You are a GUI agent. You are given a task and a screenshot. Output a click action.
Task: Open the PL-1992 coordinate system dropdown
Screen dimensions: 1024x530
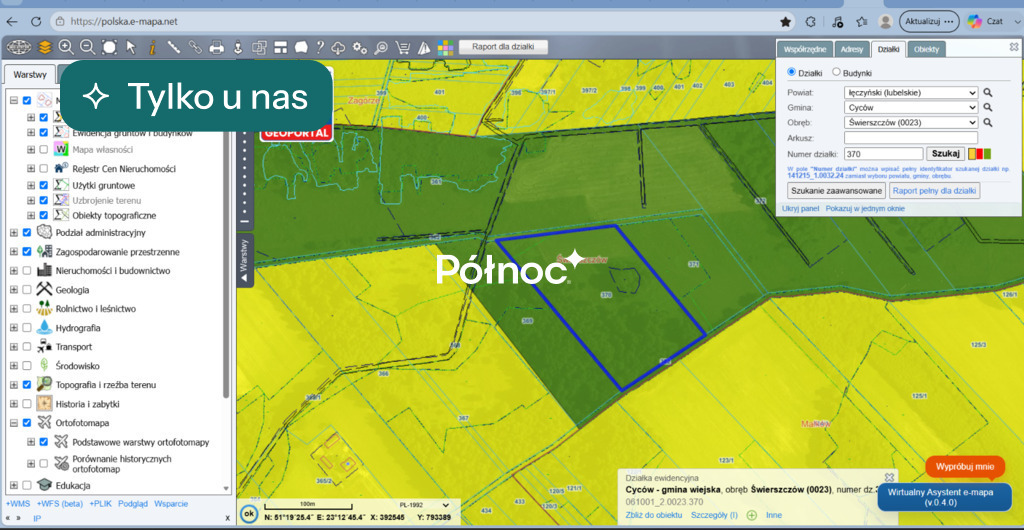[424, 505]
